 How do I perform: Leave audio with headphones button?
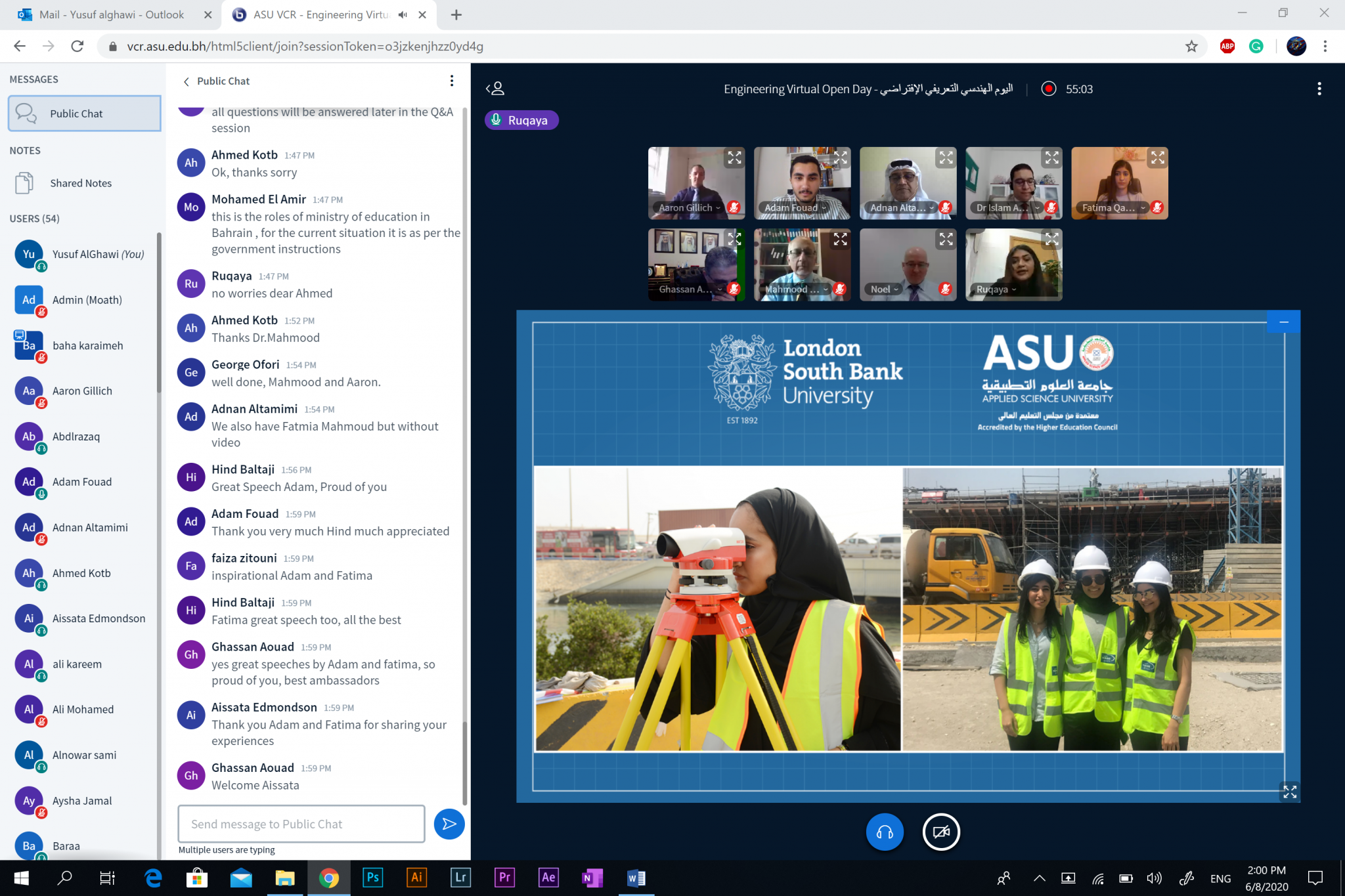885,832
